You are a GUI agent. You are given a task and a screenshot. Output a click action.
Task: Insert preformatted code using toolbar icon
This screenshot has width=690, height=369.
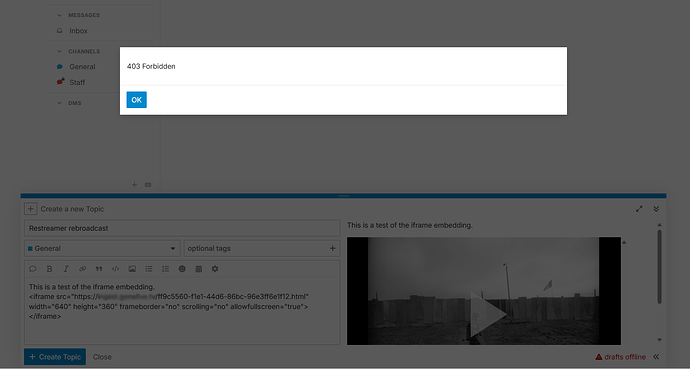(115, 269)
